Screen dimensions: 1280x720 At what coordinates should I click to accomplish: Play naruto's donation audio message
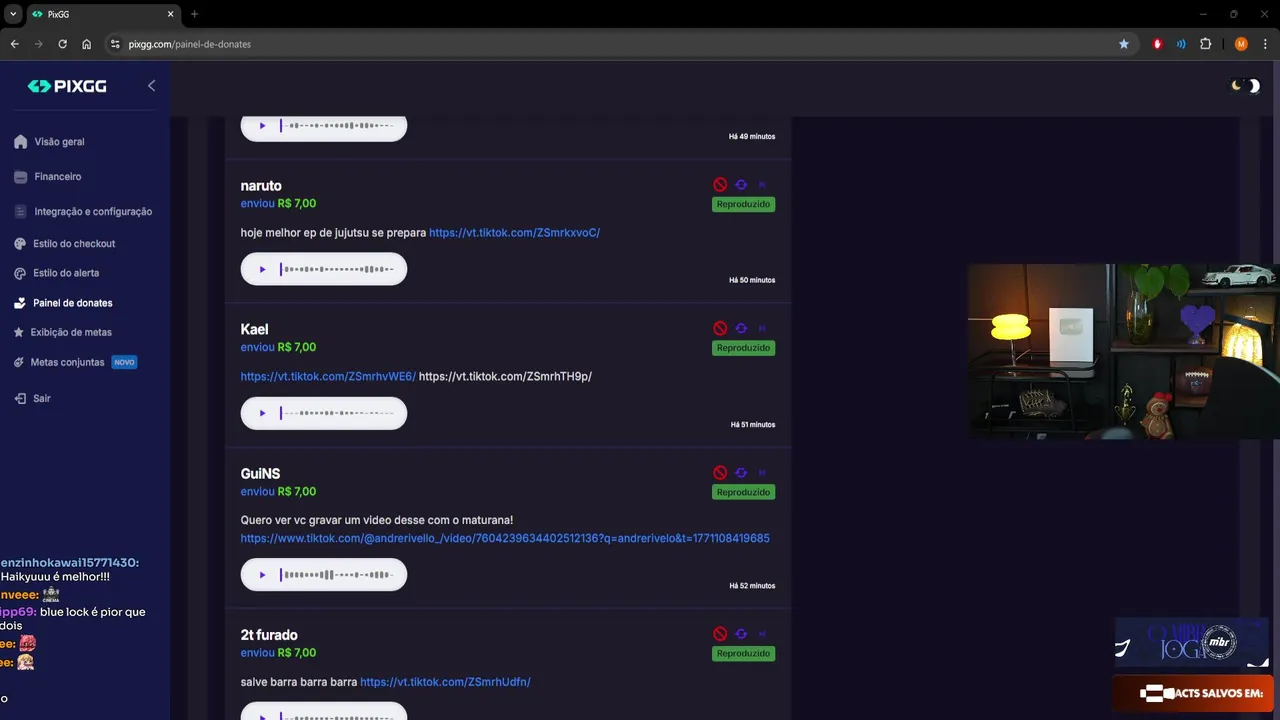(263, 269)
